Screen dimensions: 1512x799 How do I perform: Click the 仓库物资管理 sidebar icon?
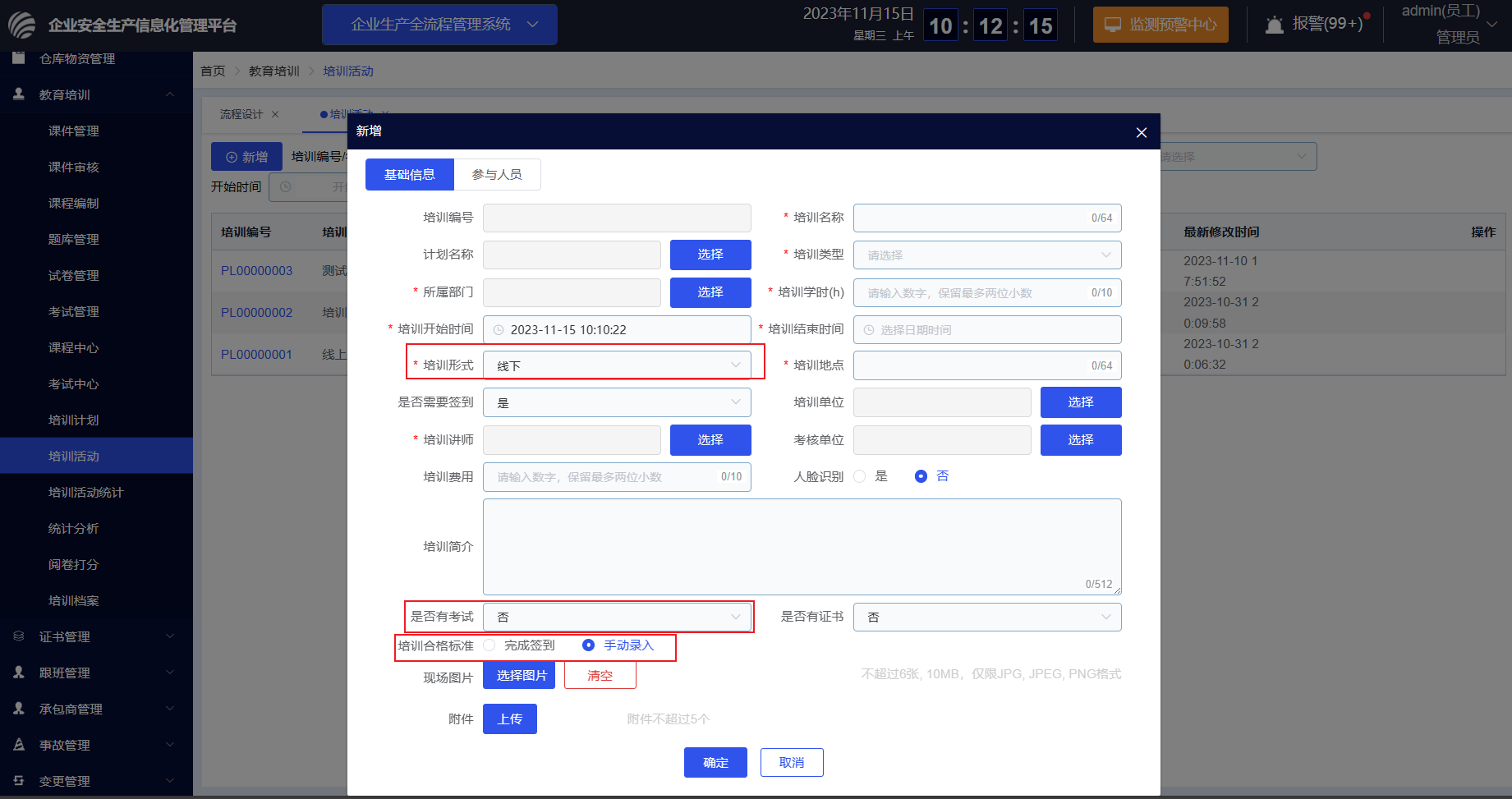[19, 58]
